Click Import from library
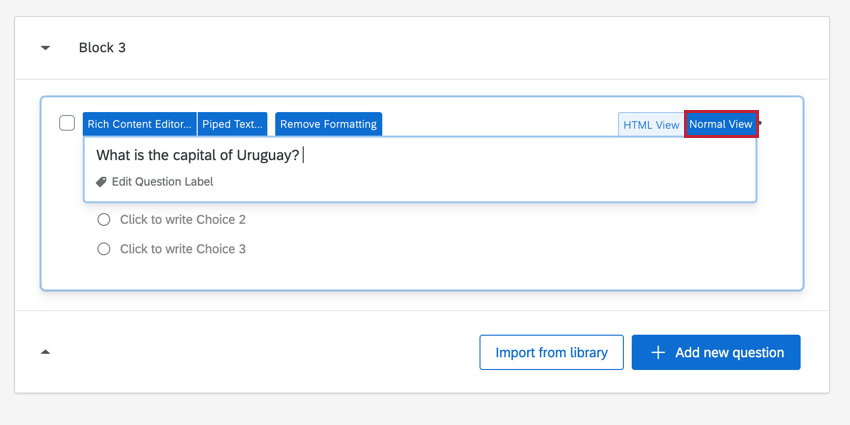850x425 pixels. click(551, 352)
